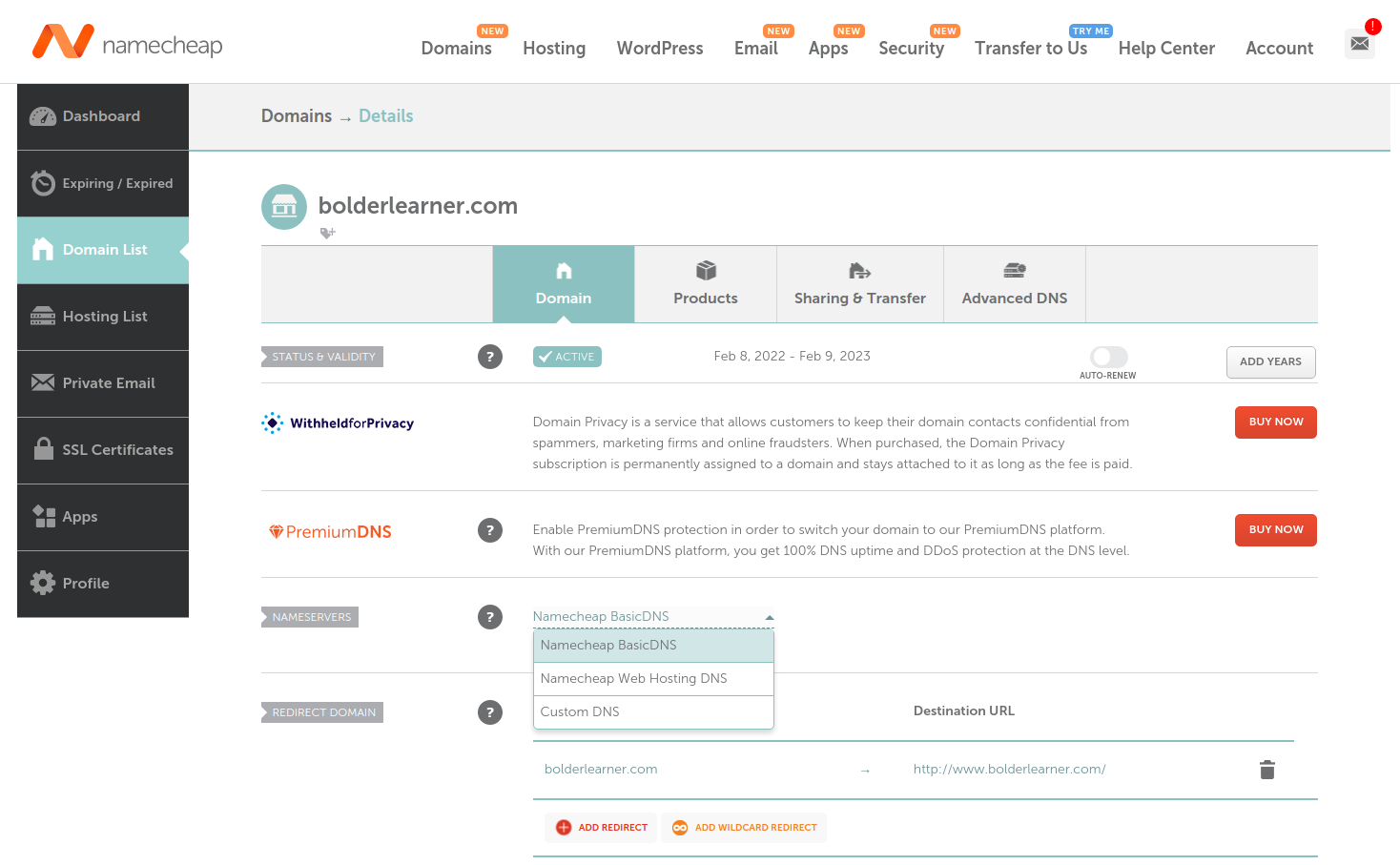
Task: Click the REDIRECT DOMAIN label
Action: click(x=322, y=712)
